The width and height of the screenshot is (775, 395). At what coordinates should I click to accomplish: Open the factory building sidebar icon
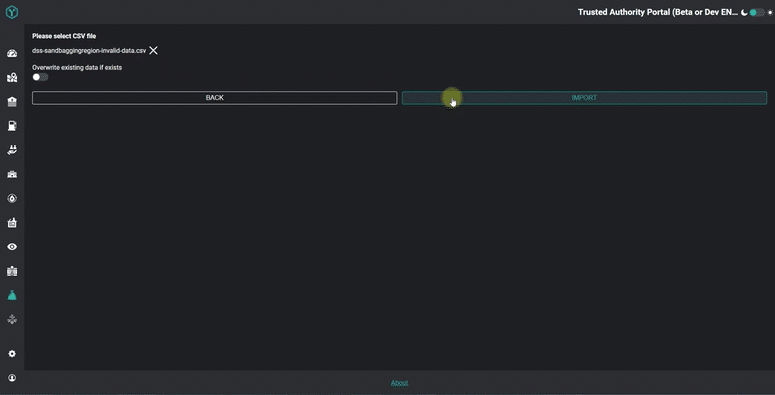coord(12,223)
